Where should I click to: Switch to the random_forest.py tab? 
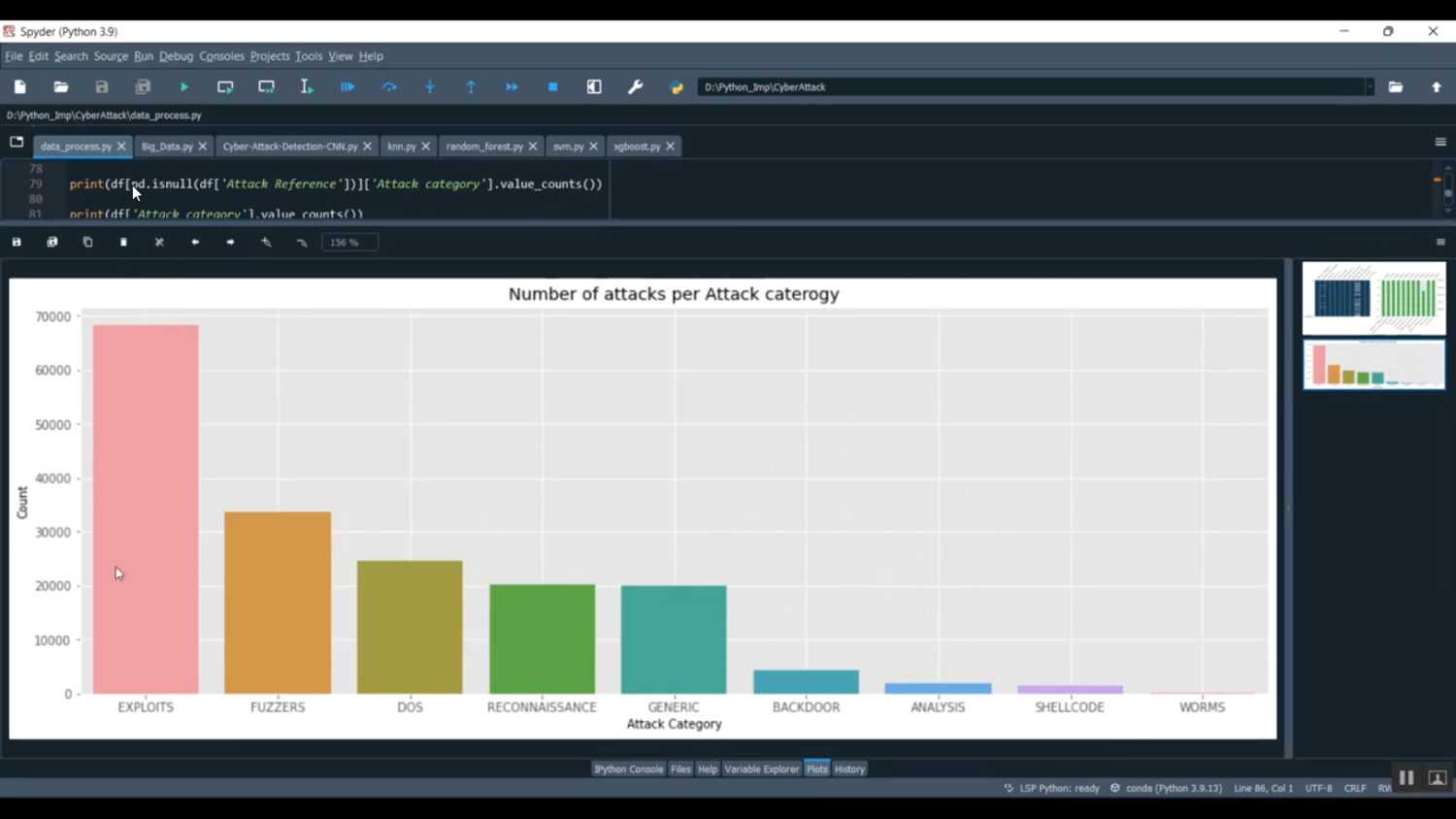[484, 147]
